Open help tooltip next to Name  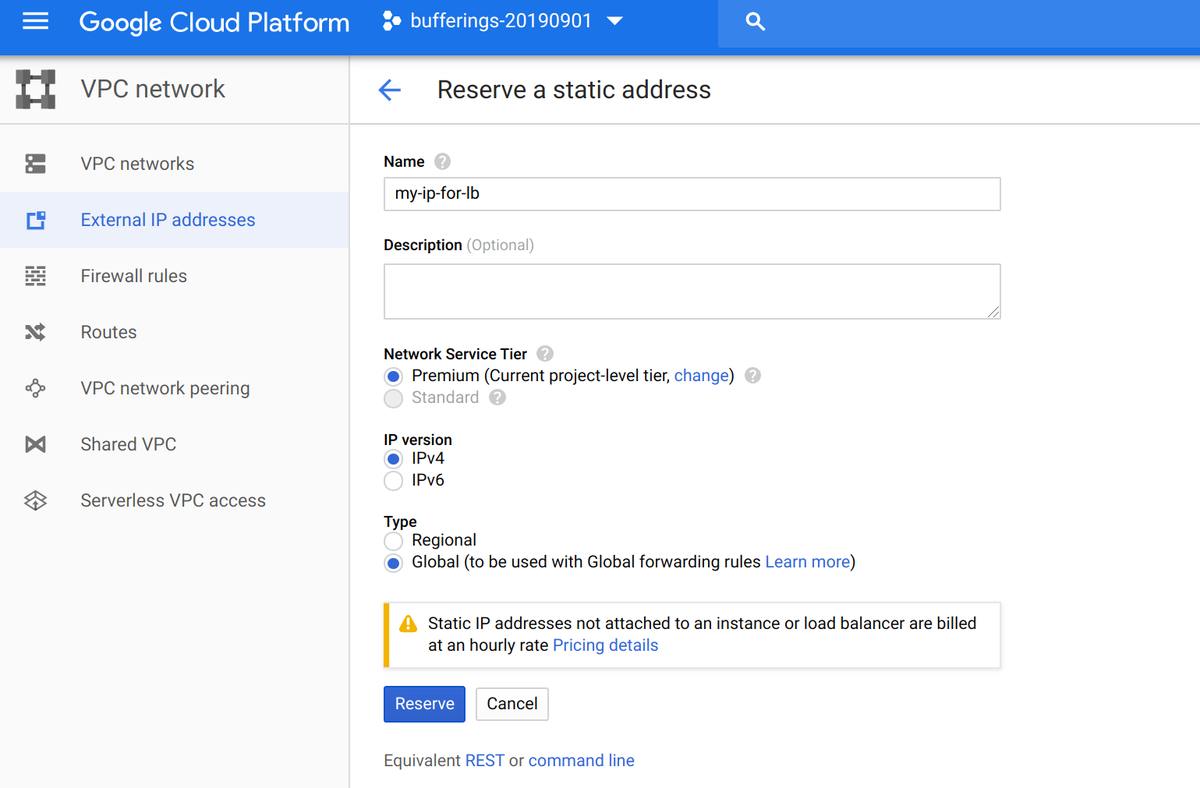click(442, 162)
